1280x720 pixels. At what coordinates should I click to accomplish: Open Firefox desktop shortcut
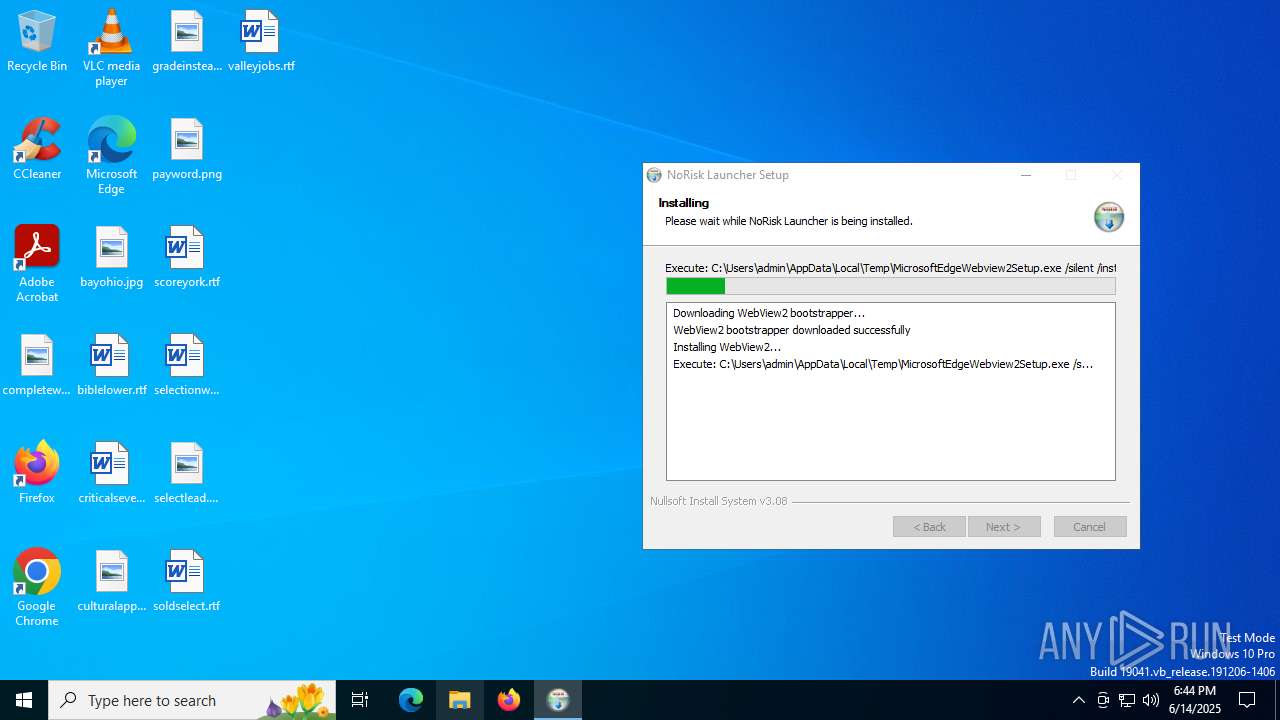tap(37, 474)
